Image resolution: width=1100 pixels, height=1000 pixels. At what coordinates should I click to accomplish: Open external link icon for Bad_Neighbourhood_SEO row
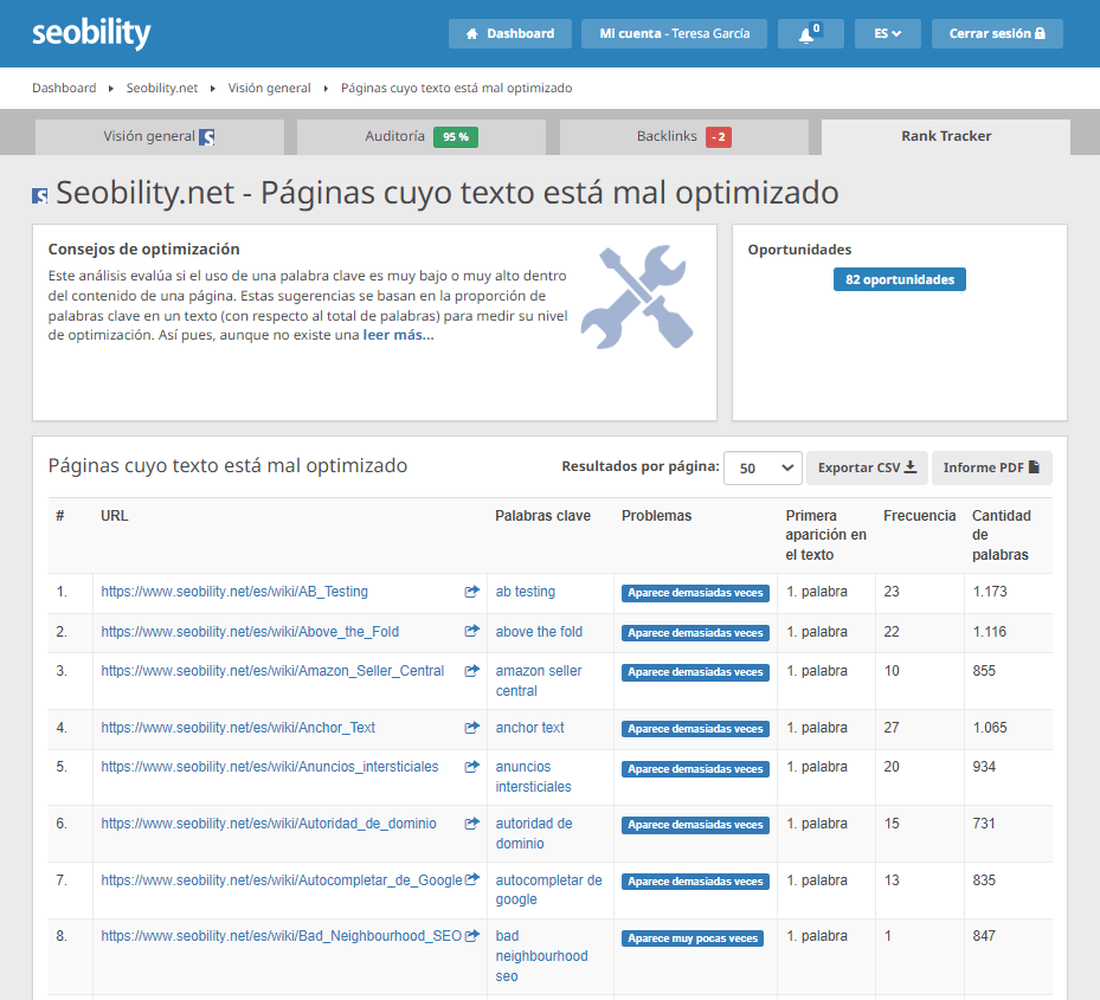pyautogui.click(x=472, y=935)
